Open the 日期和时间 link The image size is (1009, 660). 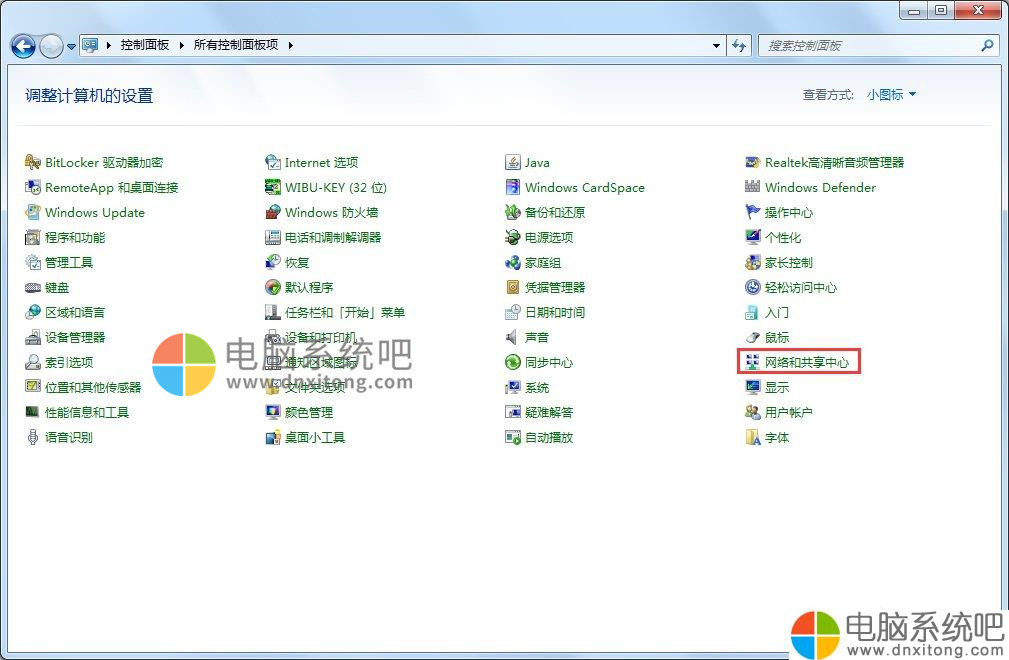[555, 312]
